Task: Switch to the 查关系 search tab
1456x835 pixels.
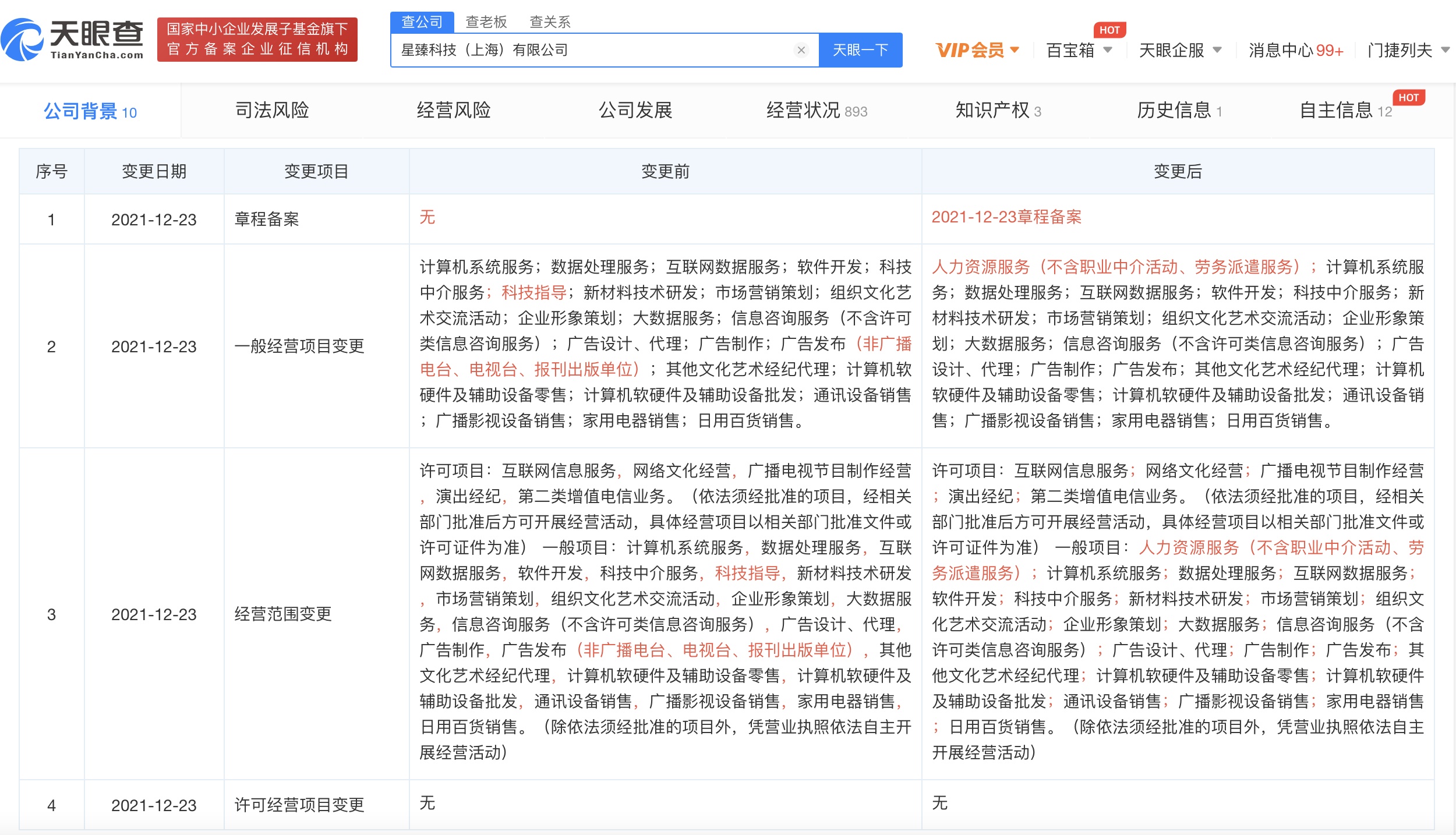Action: pyautogui.click(x=550, y=22)
